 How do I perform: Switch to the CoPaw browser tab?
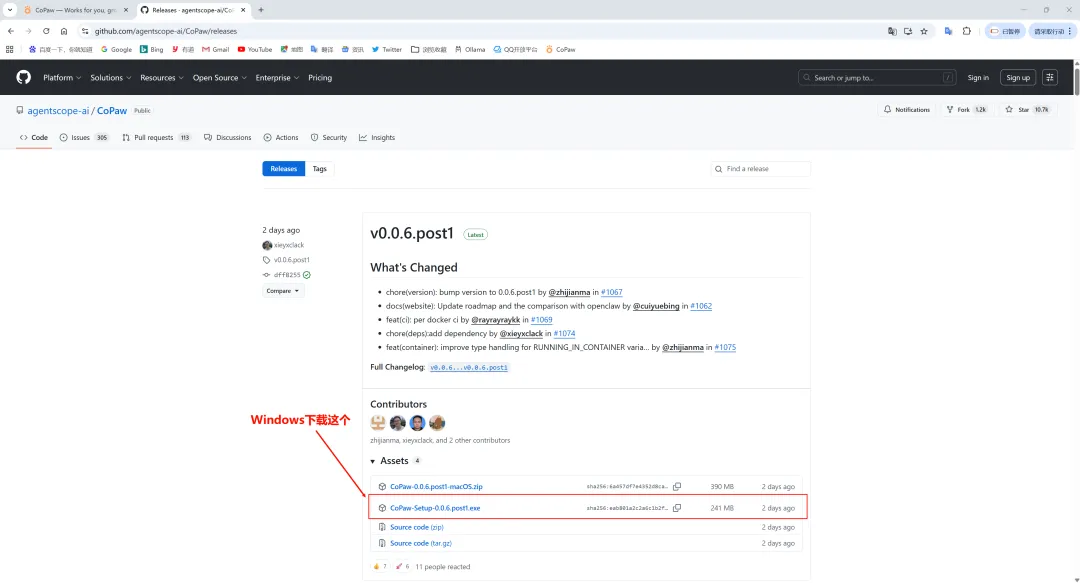(74, 10)
